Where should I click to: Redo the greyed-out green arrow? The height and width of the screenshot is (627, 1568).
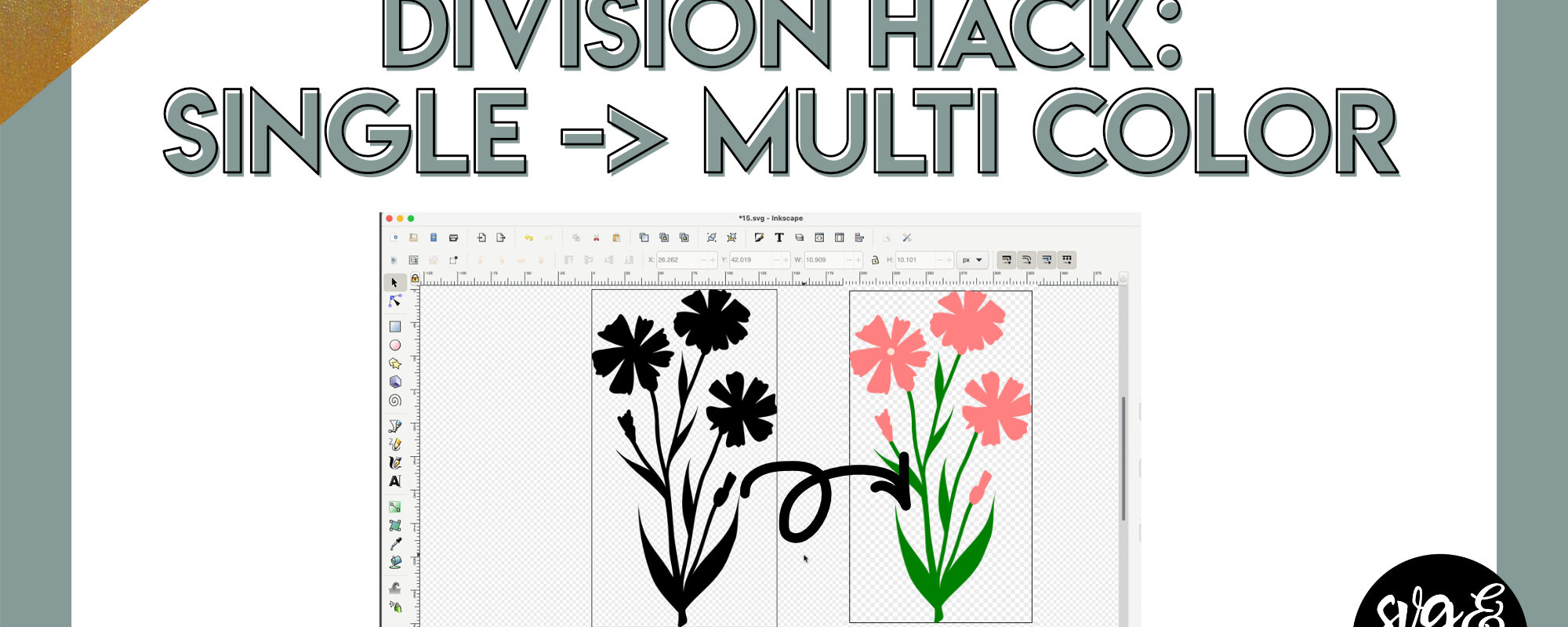point(549,237)
